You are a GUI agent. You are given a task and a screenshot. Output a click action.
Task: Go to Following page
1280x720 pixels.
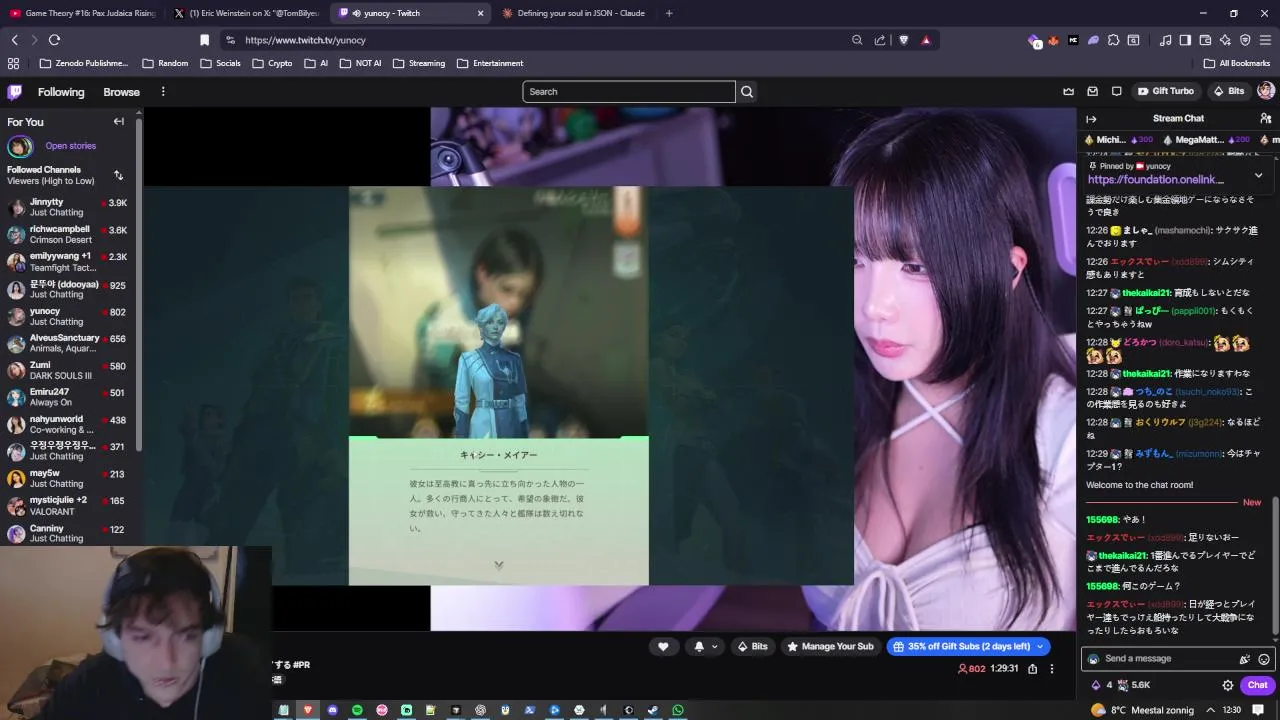(61, 92)
